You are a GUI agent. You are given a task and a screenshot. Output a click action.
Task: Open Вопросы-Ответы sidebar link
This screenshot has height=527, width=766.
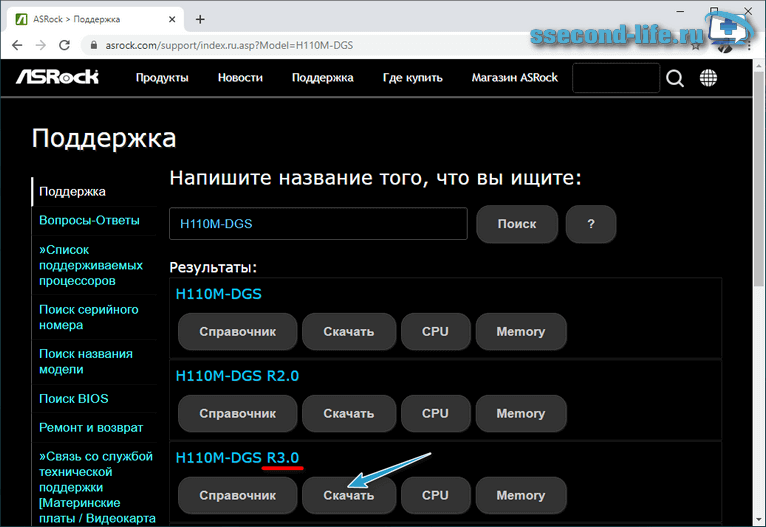[x=89, y=220]
